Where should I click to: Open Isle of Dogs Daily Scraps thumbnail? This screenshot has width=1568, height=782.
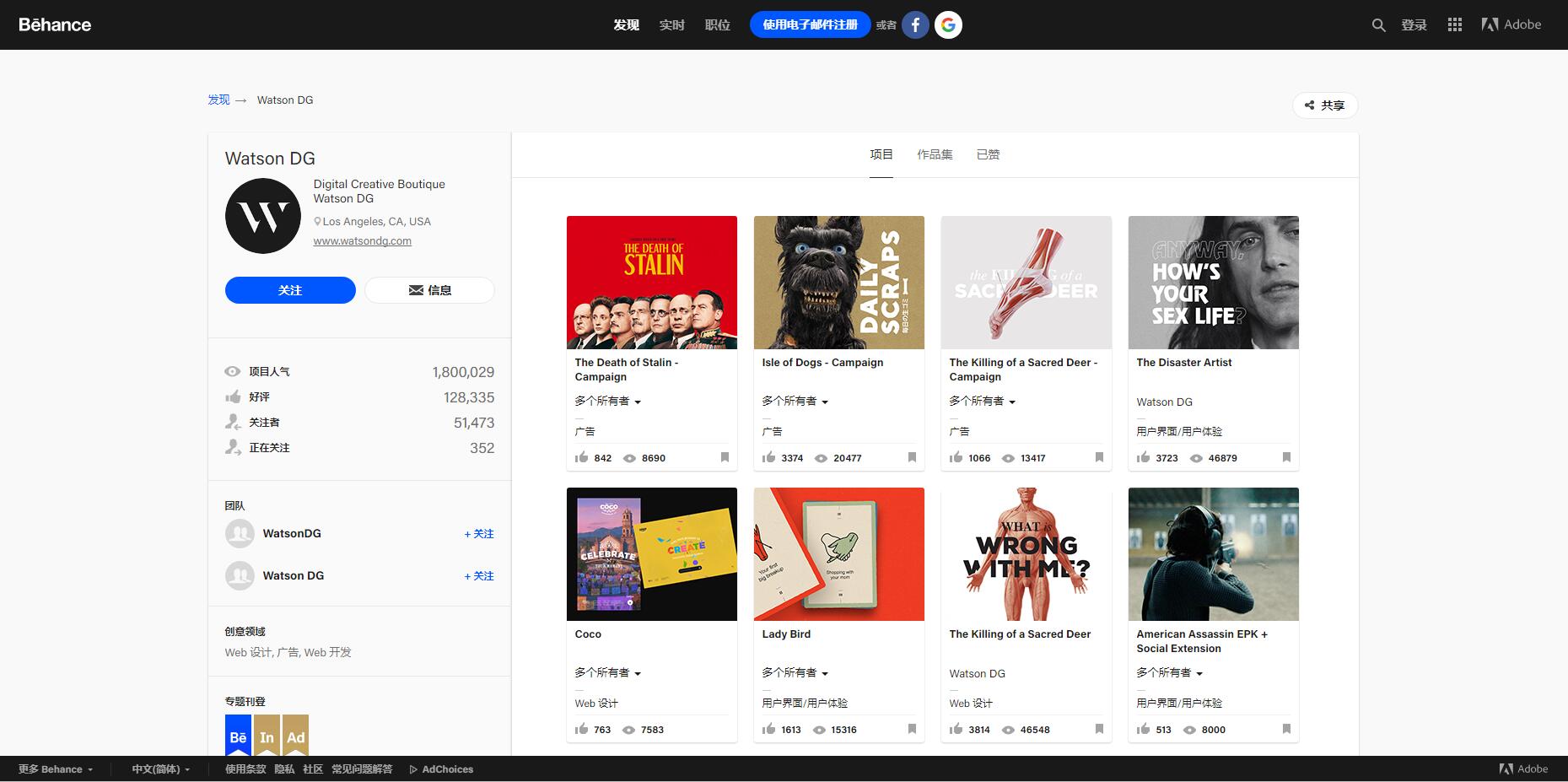pos(839,283)
